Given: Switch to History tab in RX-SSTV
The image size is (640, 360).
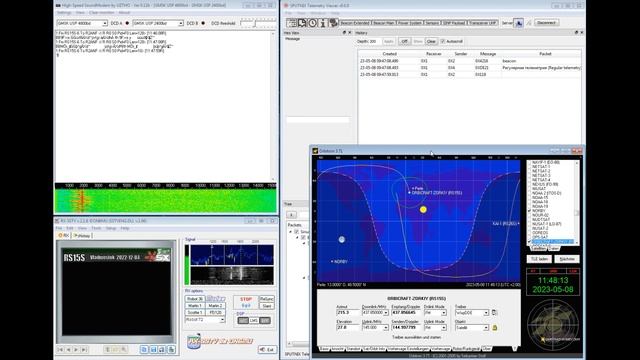Looking at the screenshot, I should coord(82,236).
